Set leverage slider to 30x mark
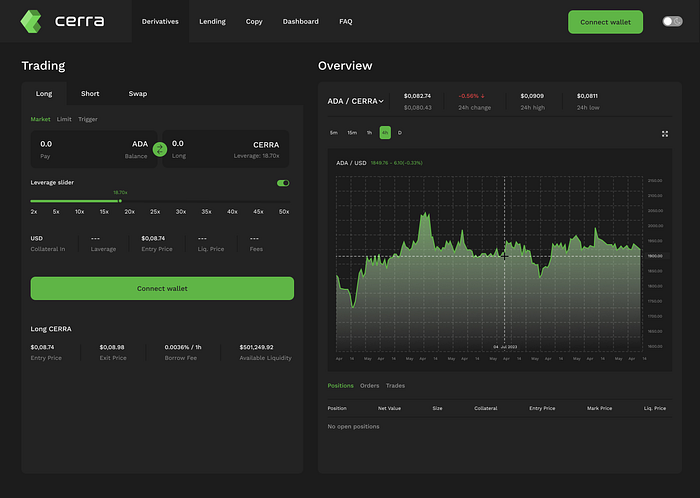 click(x=181, y=212)
